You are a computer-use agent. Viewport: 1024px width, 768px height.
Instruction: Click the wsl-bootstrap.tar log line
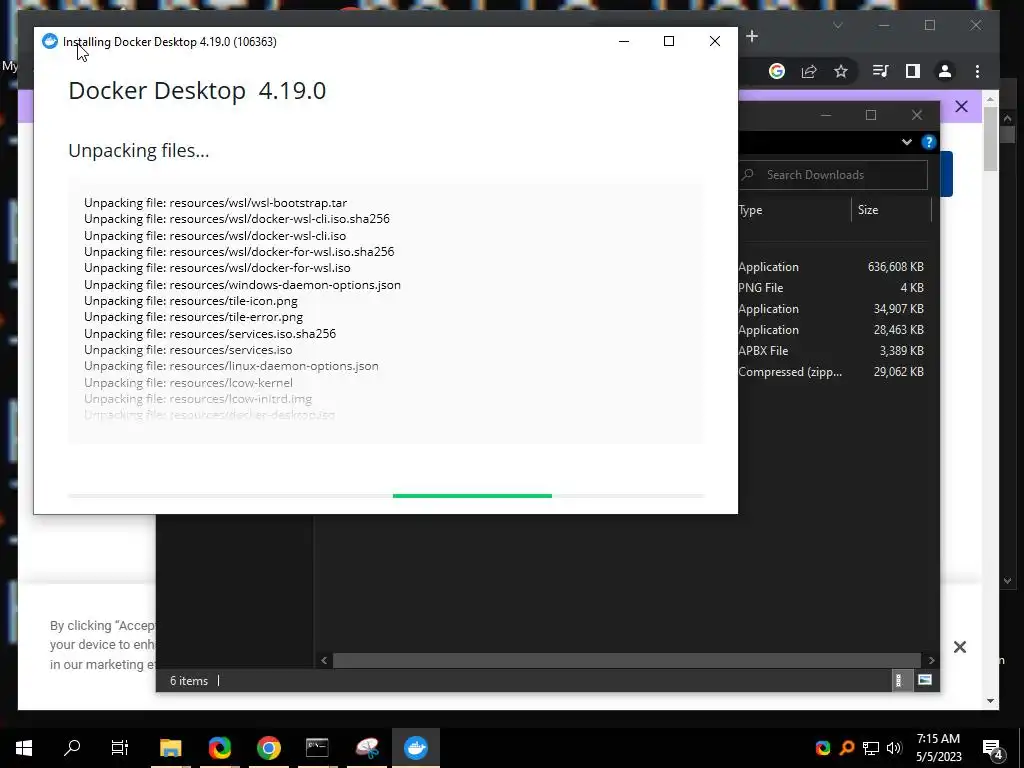pyautogui.click(x=216, y=202)
